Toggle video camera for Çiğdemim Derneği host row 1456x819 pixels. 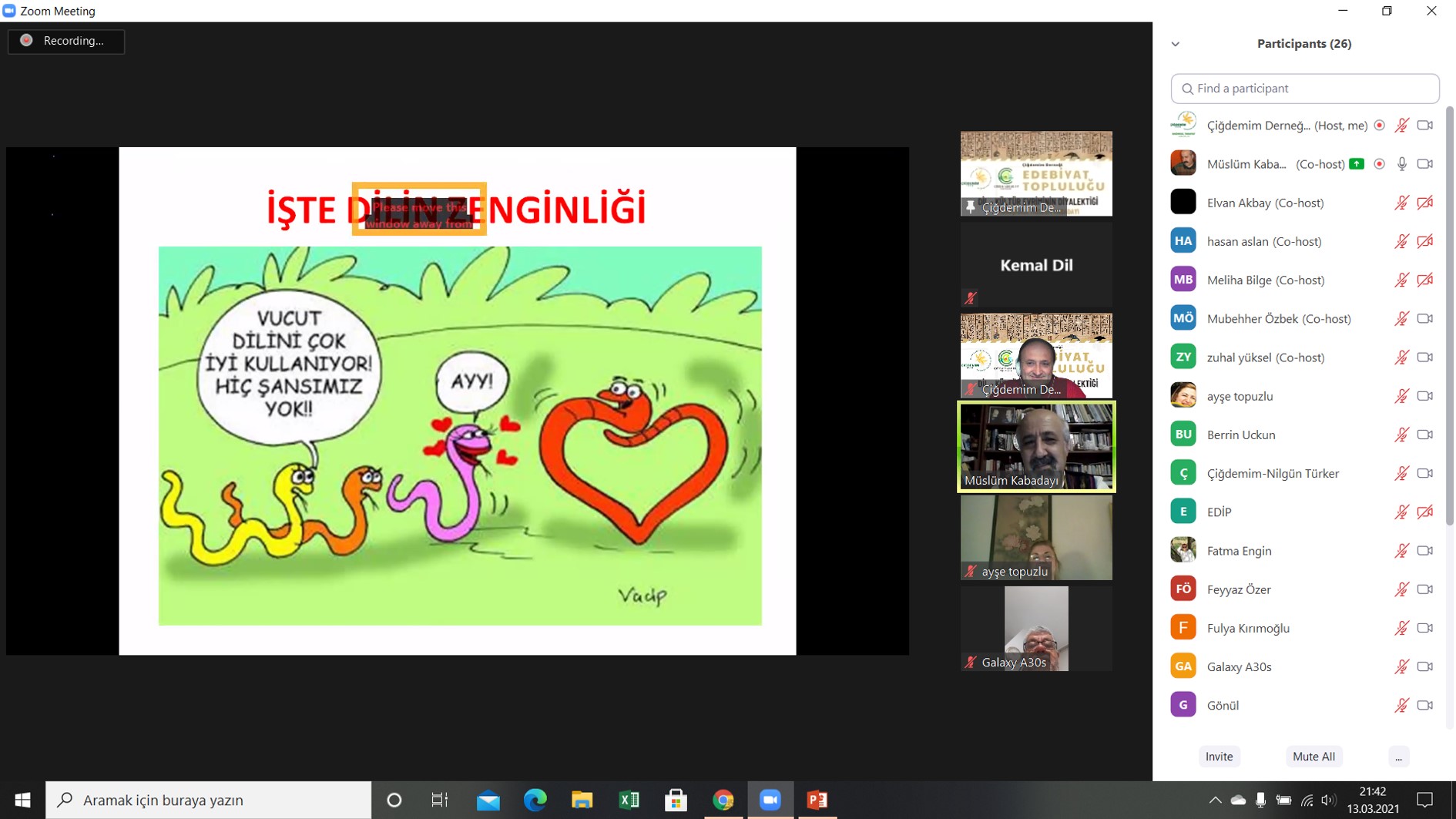[1425, 126]
